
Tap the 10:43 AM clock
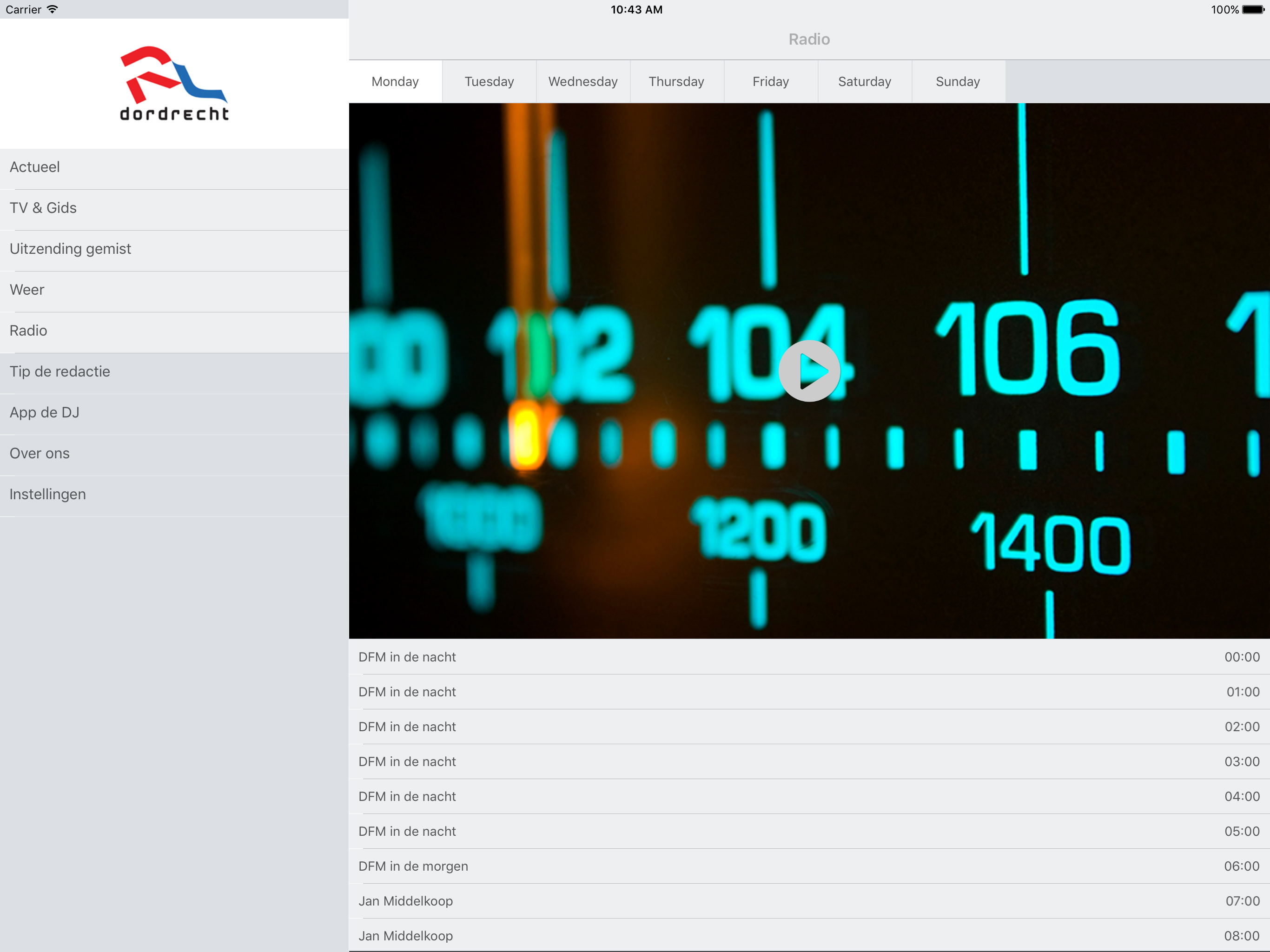636,9
